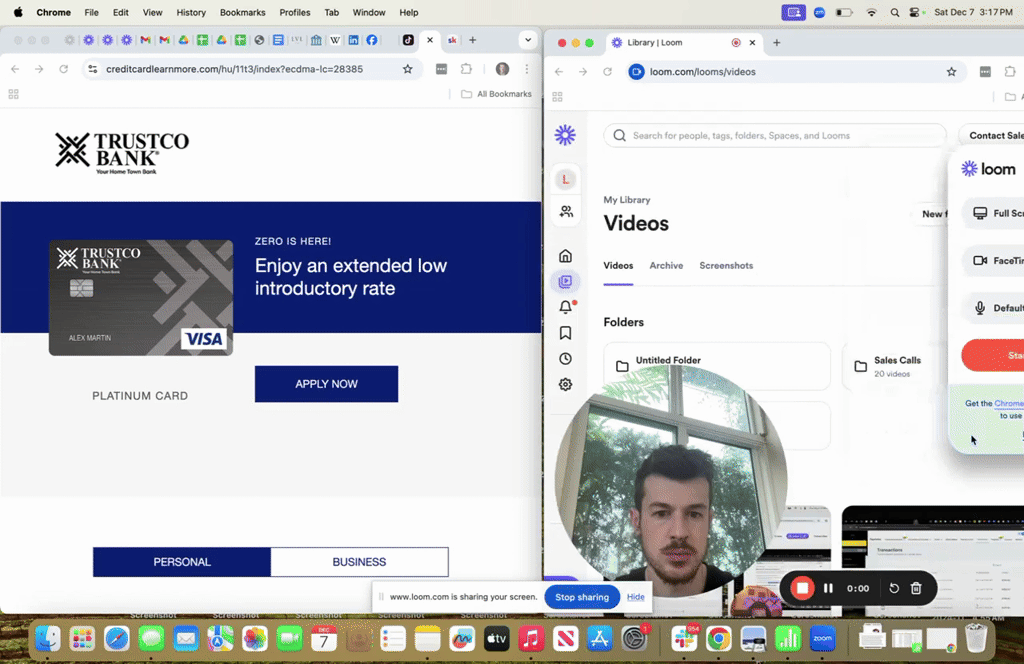Pause the Loom recording
This screenshot has height=664, width=1024.
[x=828, y=588]
